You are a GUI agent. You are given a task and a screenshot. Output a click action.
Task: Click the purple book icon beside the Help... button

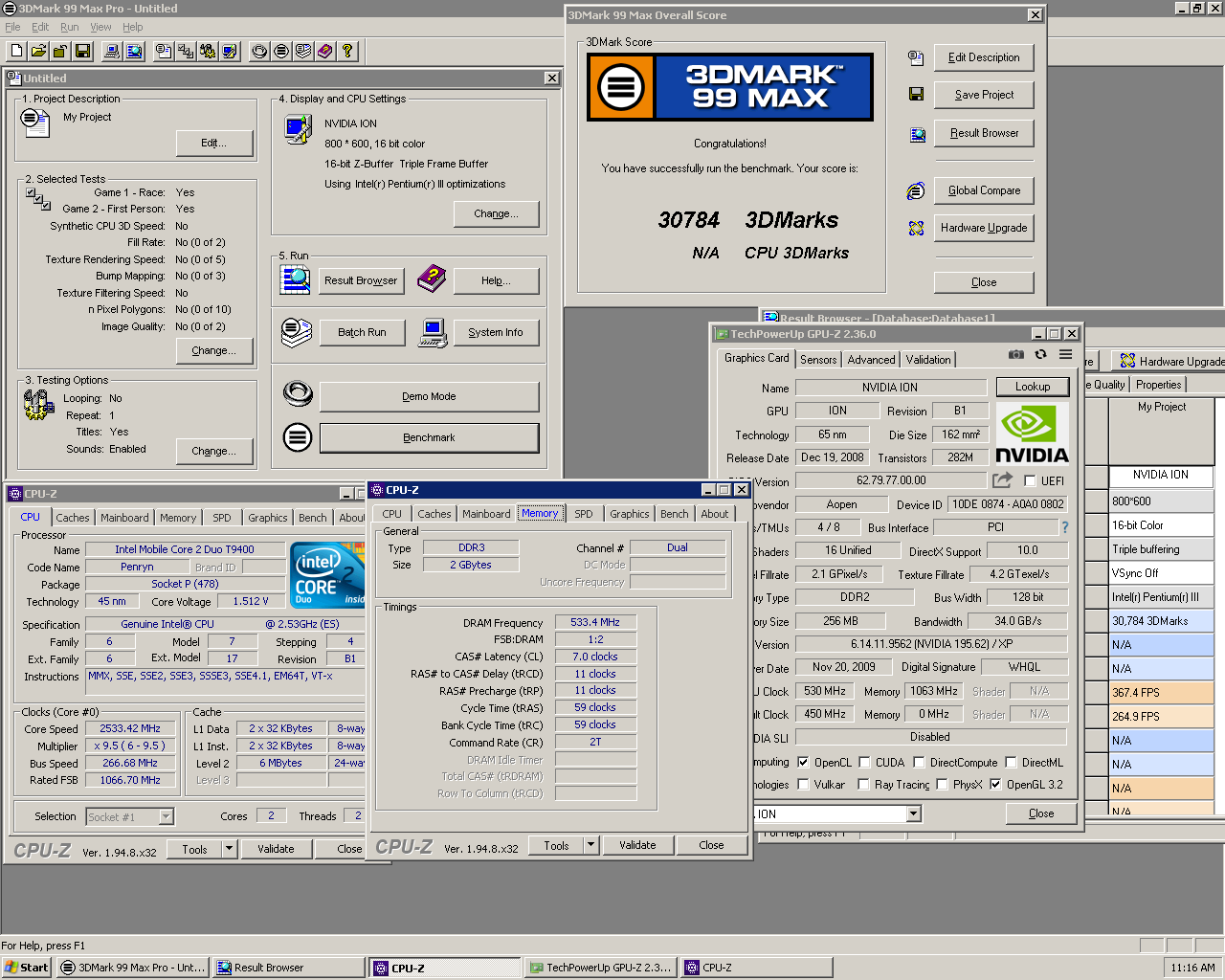tap(432, 278)
